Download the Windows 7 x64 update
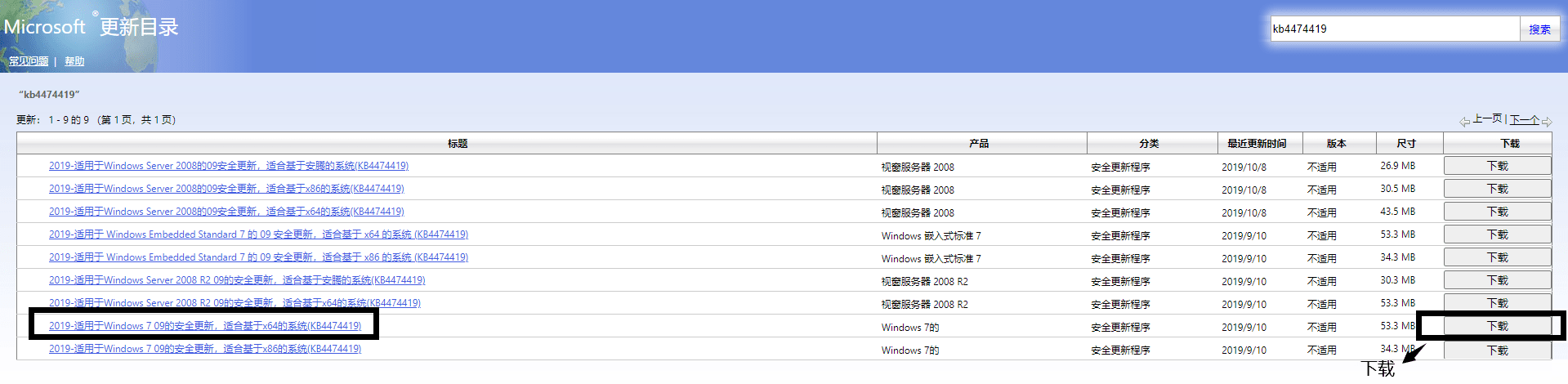This screenshot has width=1568, height=384. tap(1497, 326)
